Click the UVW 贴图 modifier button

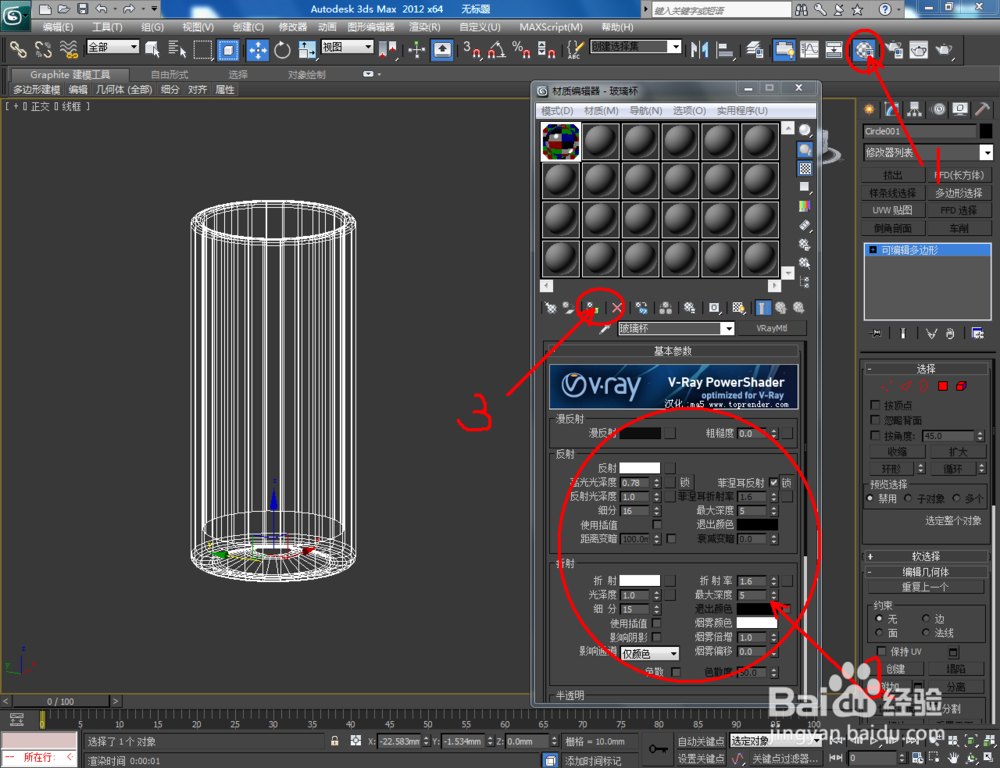point(893,210)
